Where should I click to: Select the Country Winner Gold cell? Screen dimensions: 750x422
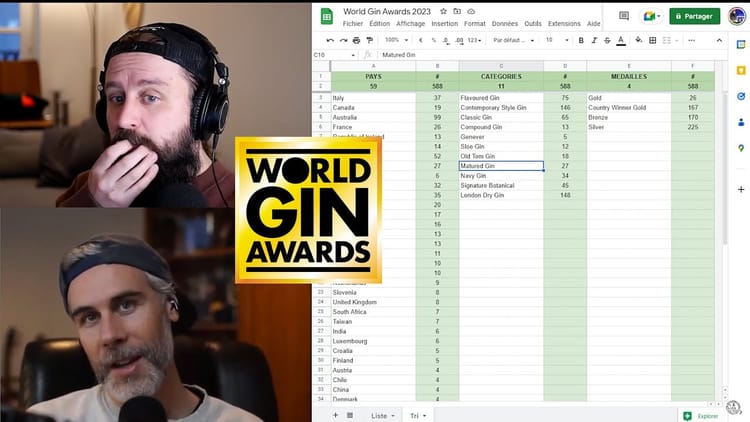click(629, 108)
